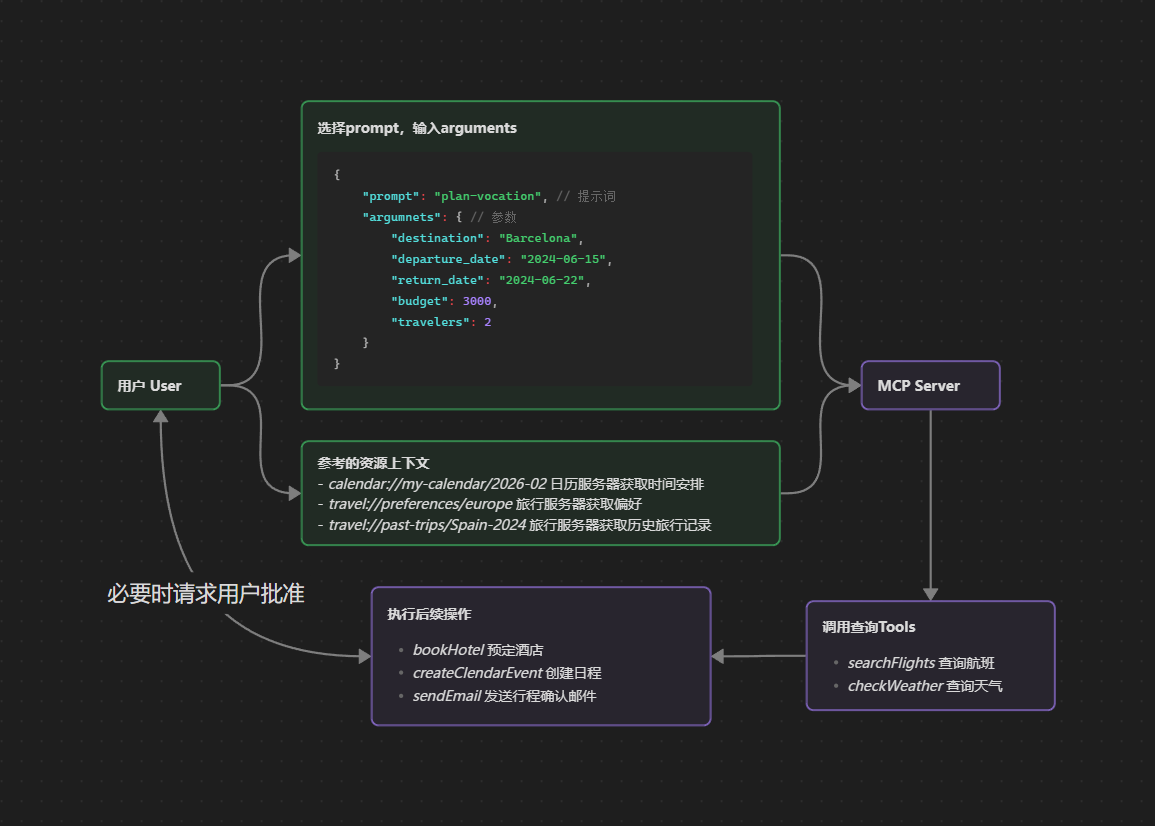Viewport: 1155px width, 826px height.
Task: Click the "Barcelona" destination value
Action: point(540,238)
